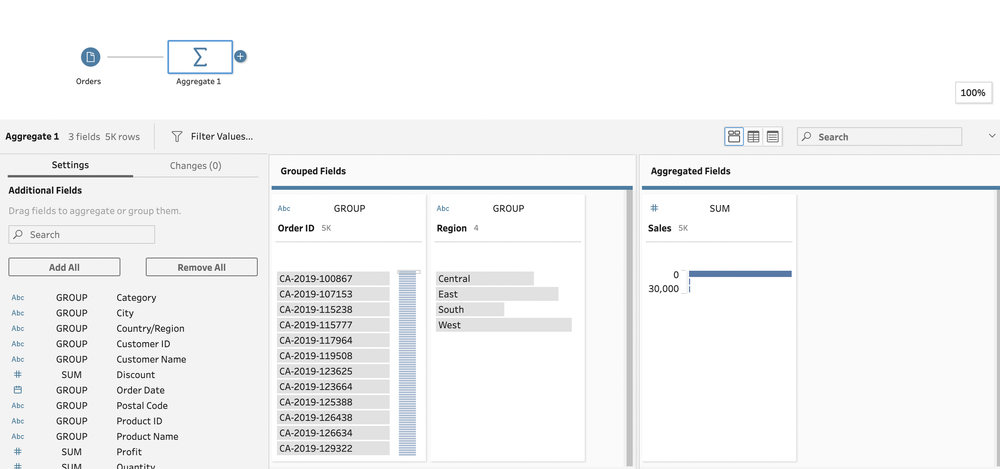Click the Abc type icon for Product ID
The width and height of the screenshot is (1000, 469).
point(18,421)
